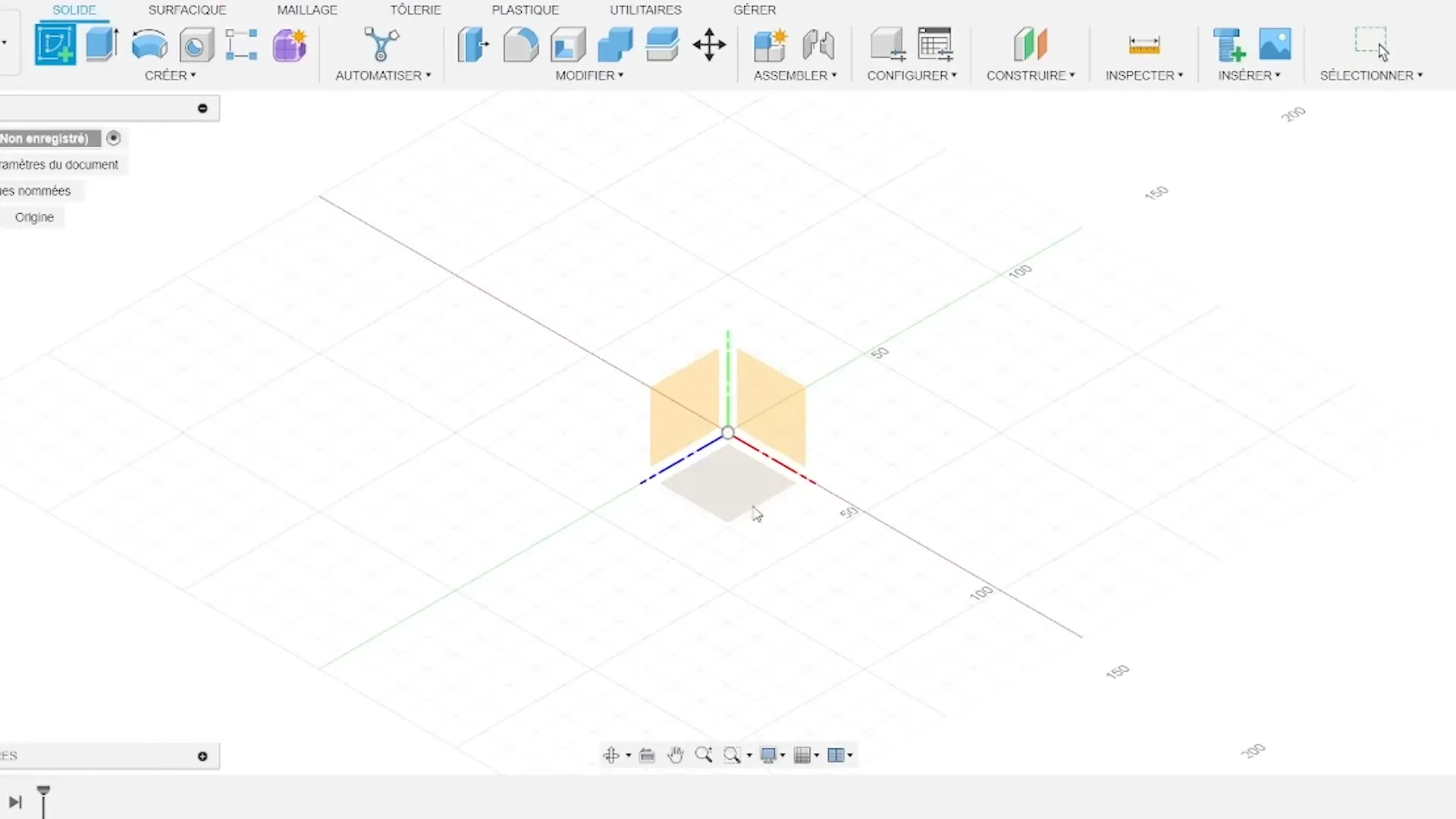Click the Insert image icon
This screenshot has height=819, width=1456.
point(1276,45)
